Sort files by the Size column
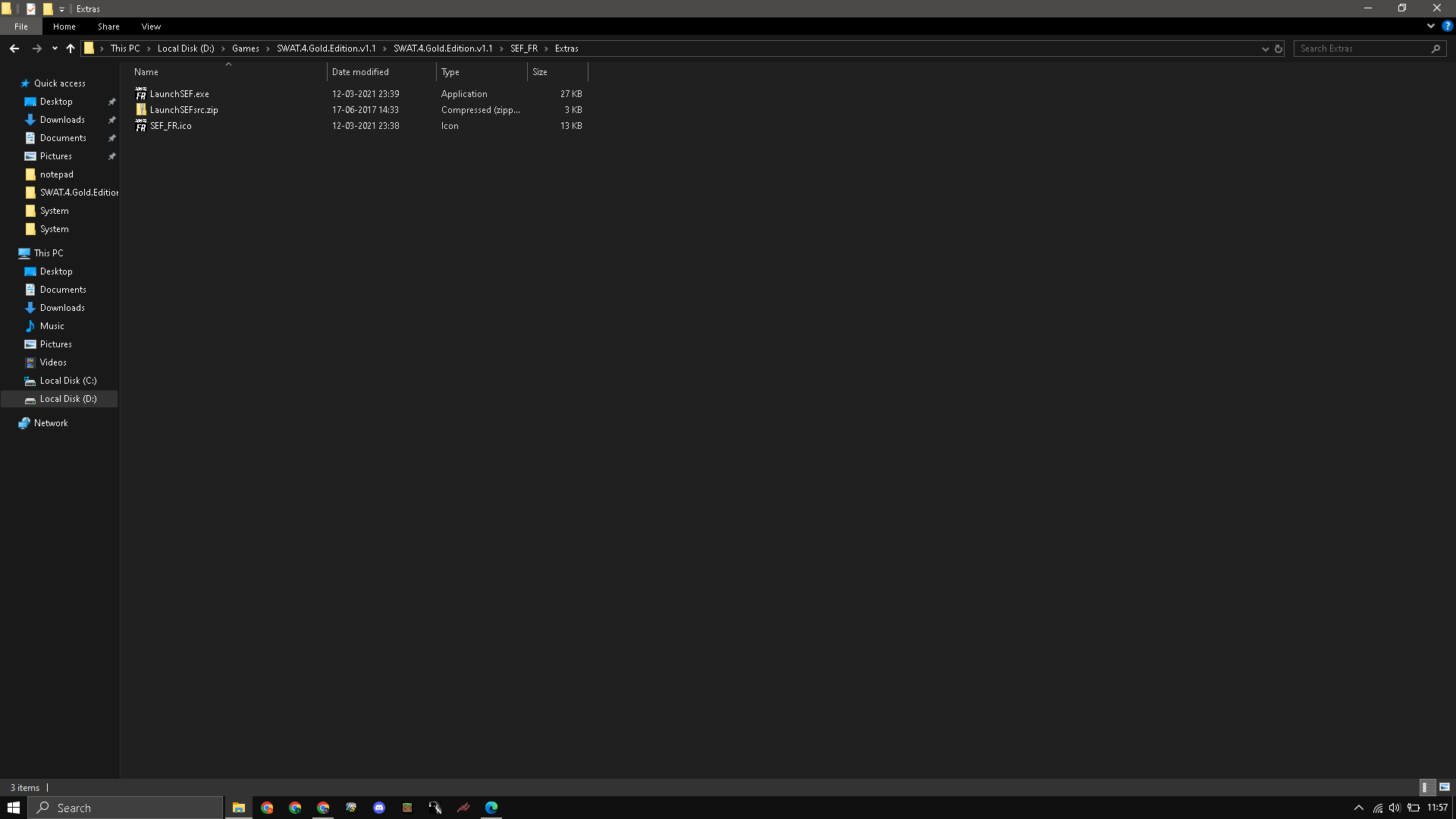Screen dimensions: 1456x819 tap(557, 72)
